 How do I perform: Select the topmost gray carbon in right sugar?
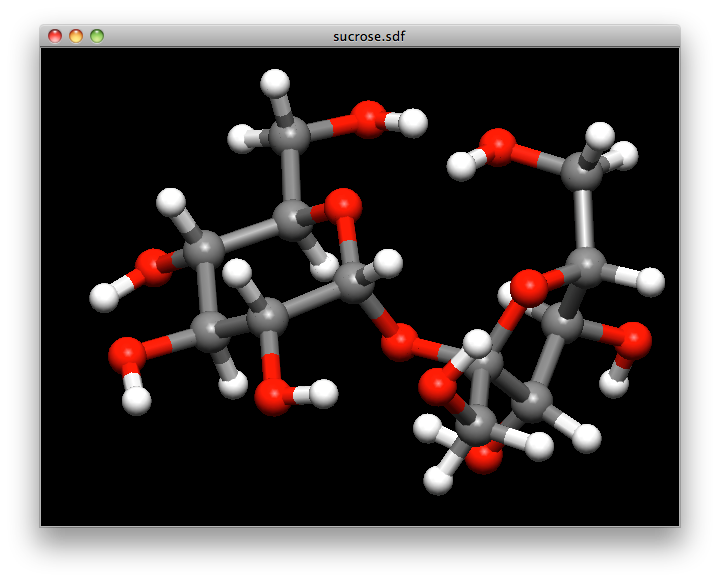click(581, 171)
